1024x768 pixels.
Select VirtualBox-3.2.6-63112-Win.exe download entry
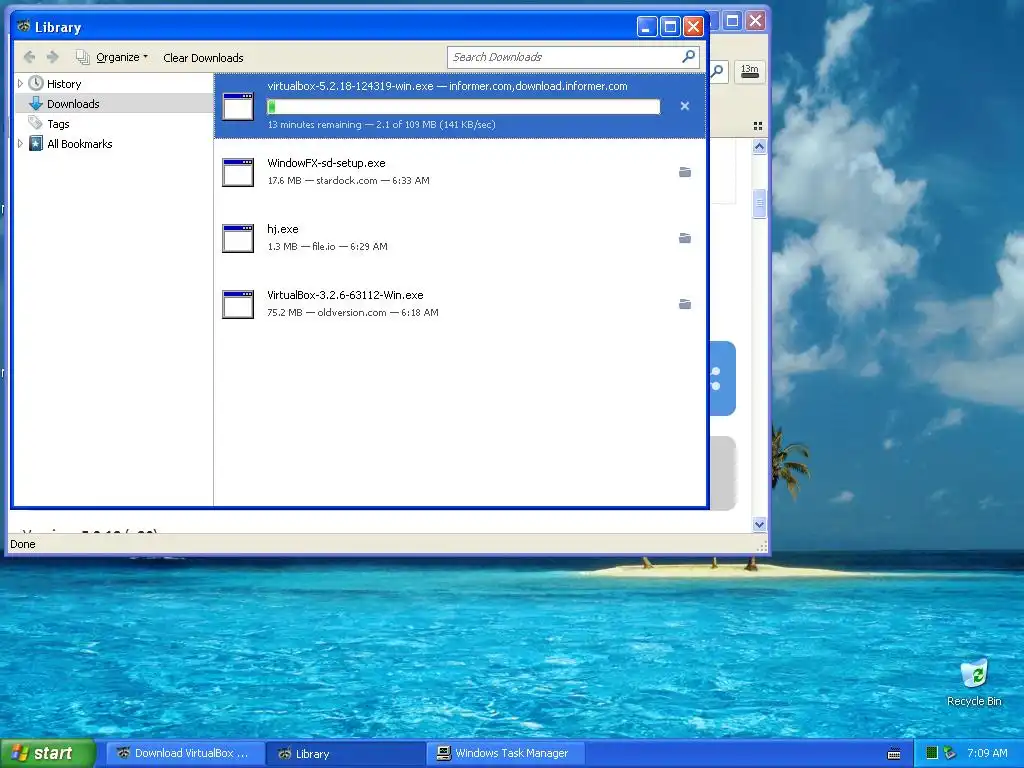[460, 304]
